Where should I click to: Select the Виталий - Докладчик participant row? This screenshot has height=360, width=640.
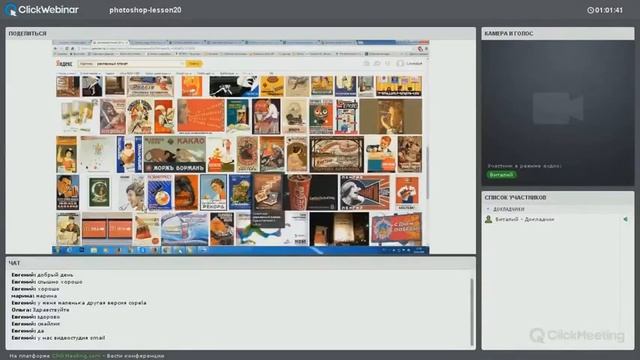558,219
